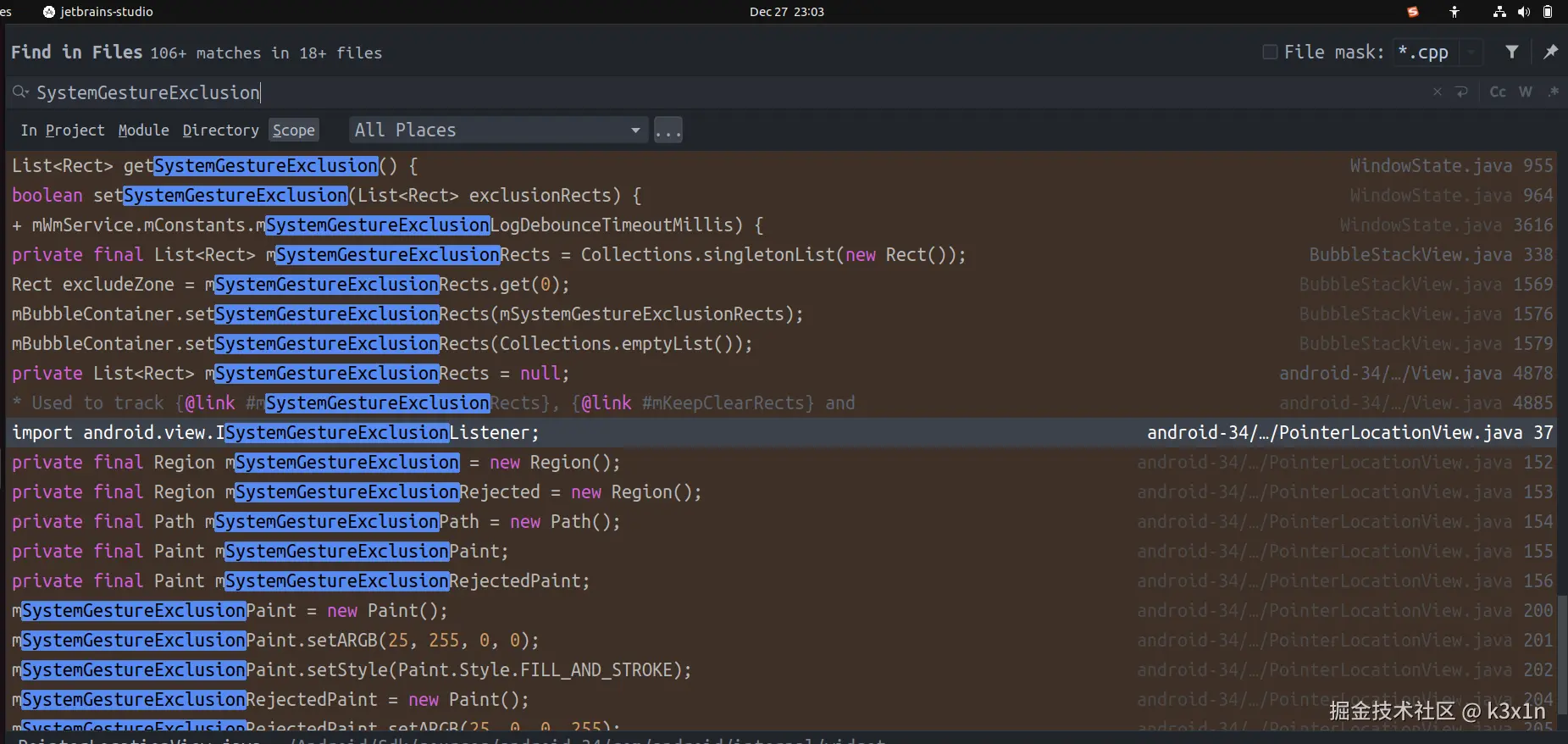
Task: Click the ellipsis button next to All Places
Action: [668, 130]
